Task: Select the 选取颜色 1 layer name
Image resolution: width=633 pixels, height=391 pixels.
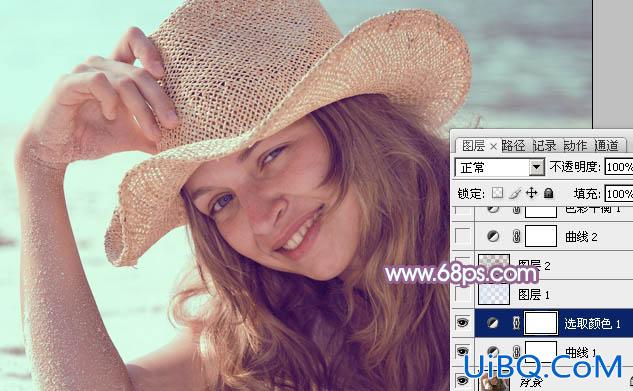Action: (592, 323)
